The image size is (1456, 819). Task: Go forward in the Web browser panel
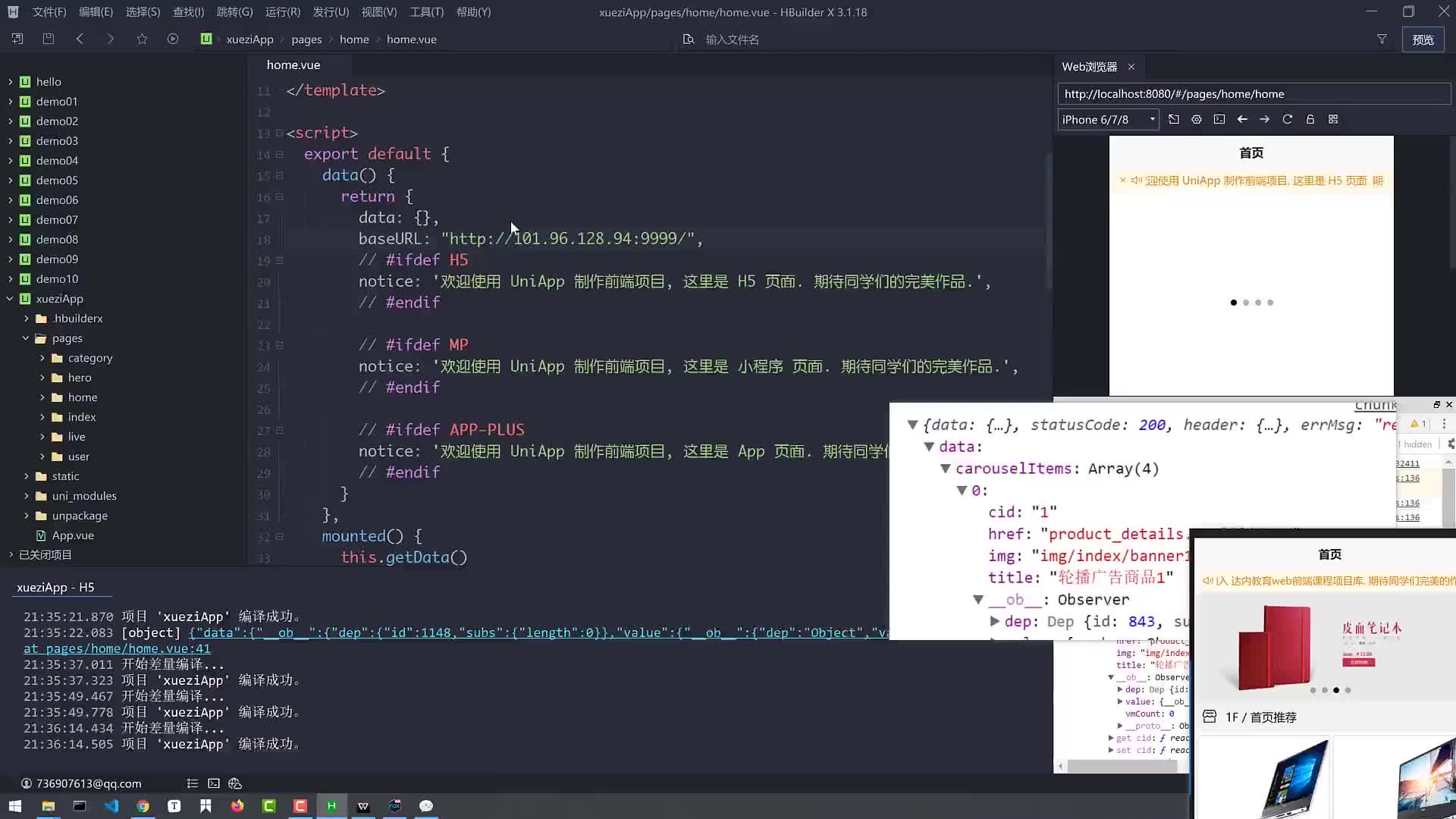coord(1264,119)
